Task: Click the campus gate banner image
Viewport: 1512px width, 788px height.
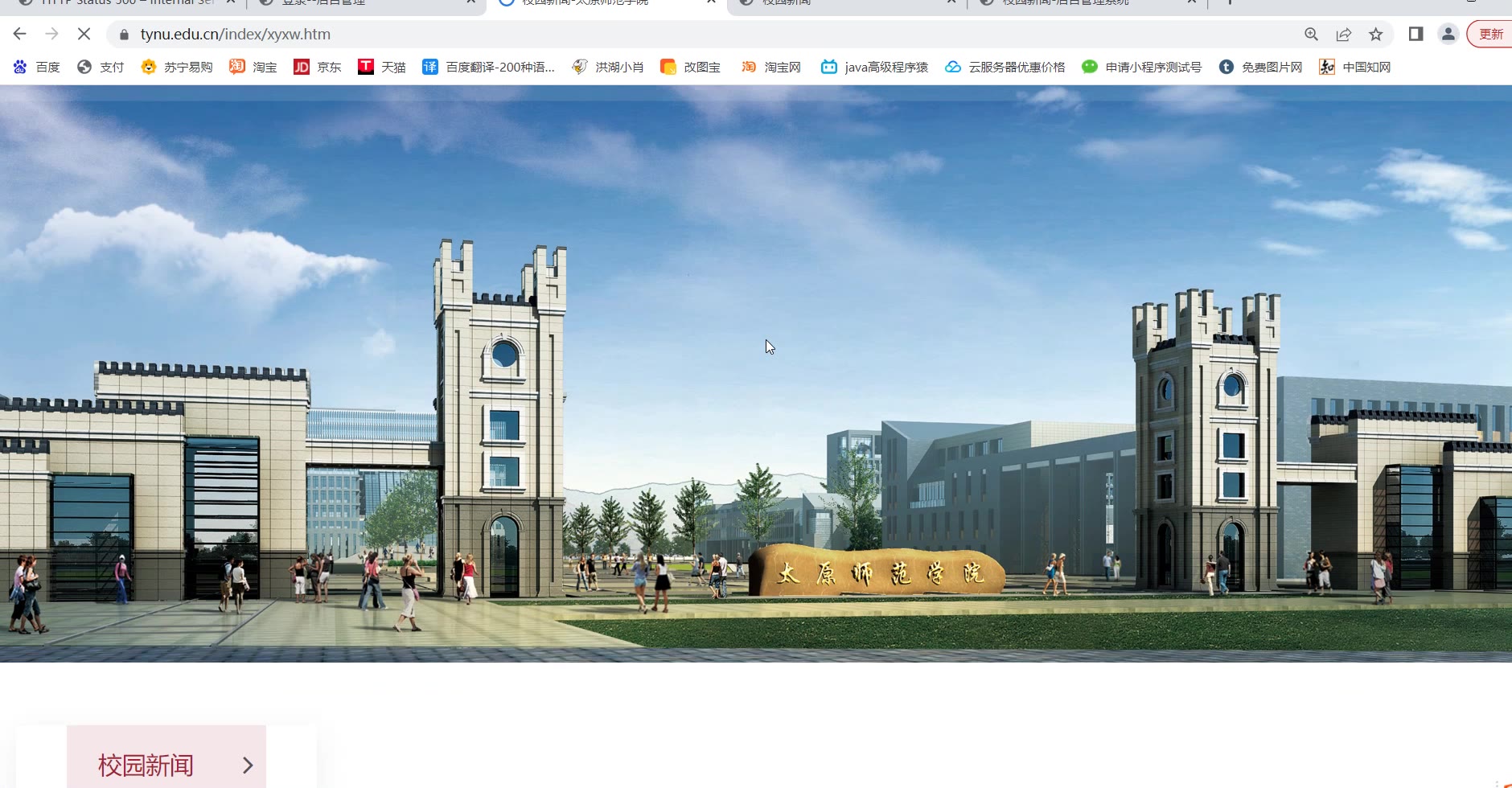Action: click(x=756, y=374)
